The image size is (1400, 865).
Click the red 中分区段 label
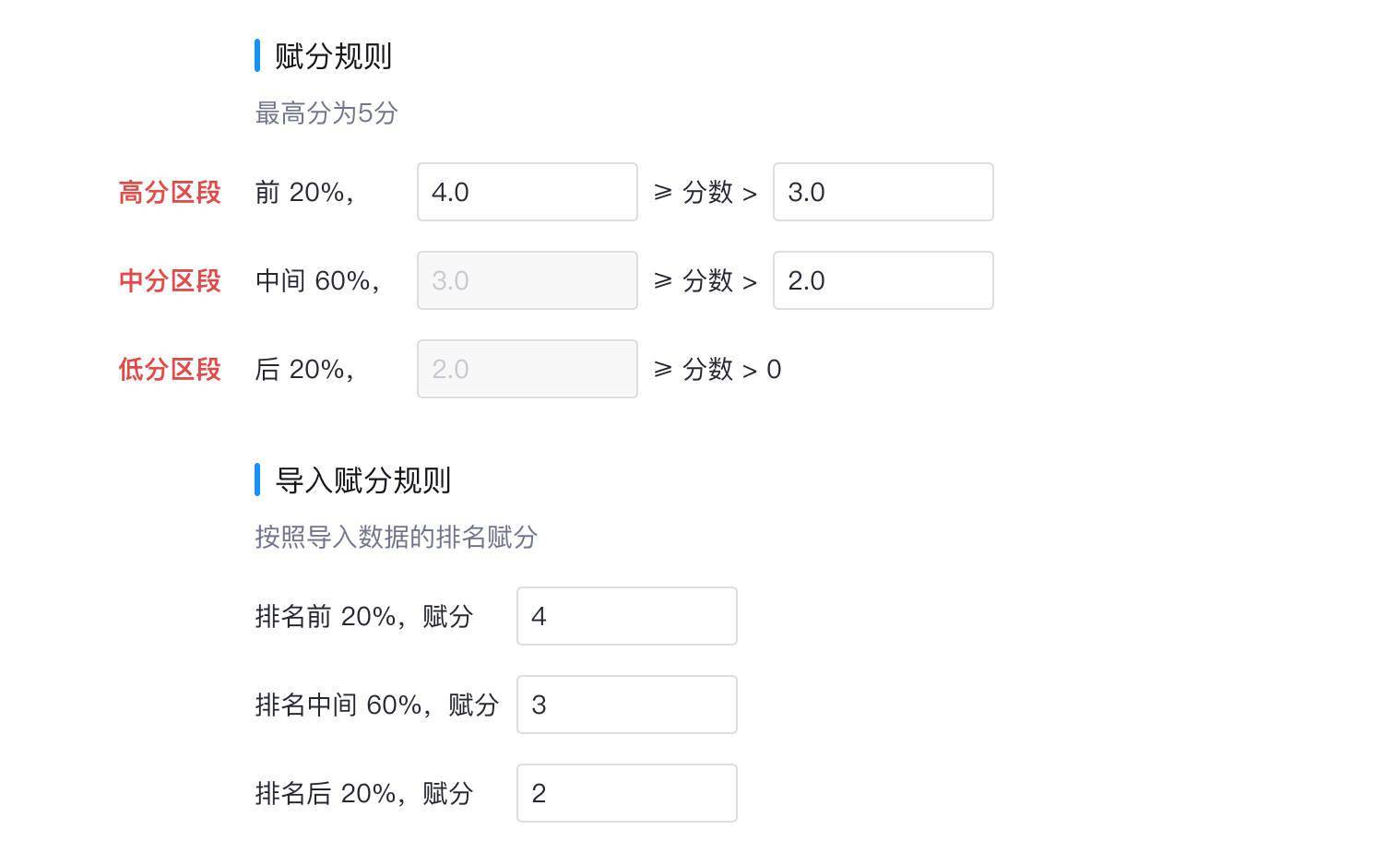coord(170,280)
